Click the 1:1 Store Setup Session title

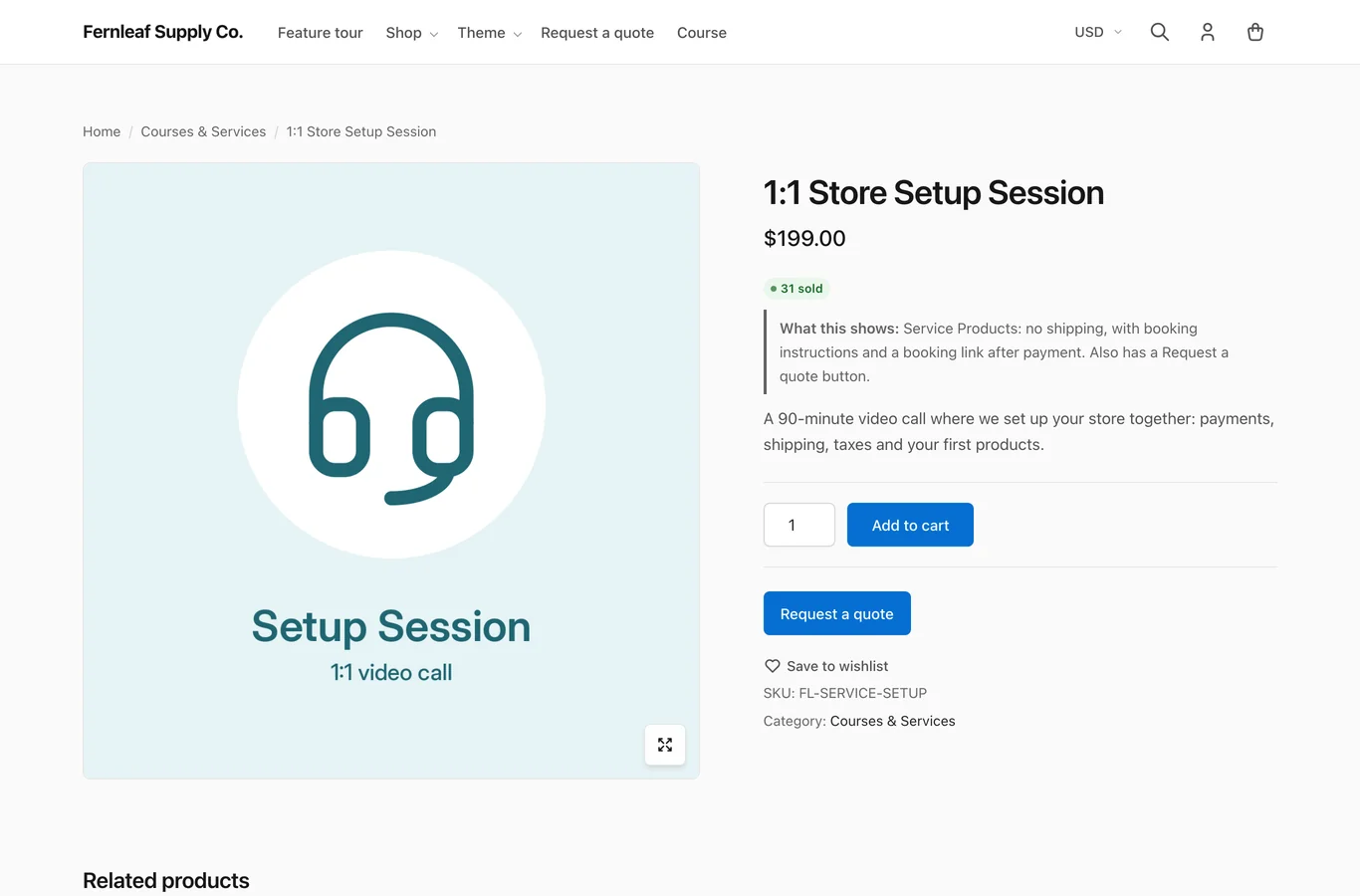[x=934, y=192]
